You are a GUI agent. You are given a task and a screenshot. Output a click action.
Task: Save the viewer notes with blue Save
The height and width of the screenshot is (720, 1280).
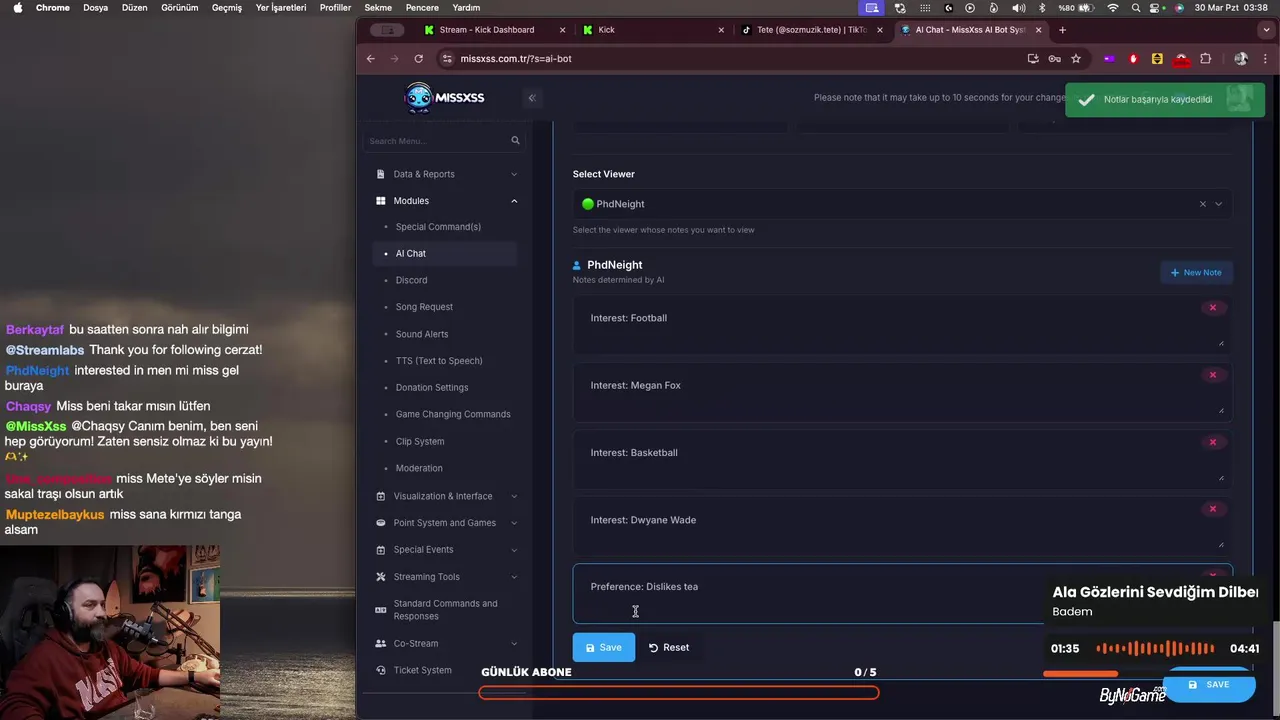[604, 647]
